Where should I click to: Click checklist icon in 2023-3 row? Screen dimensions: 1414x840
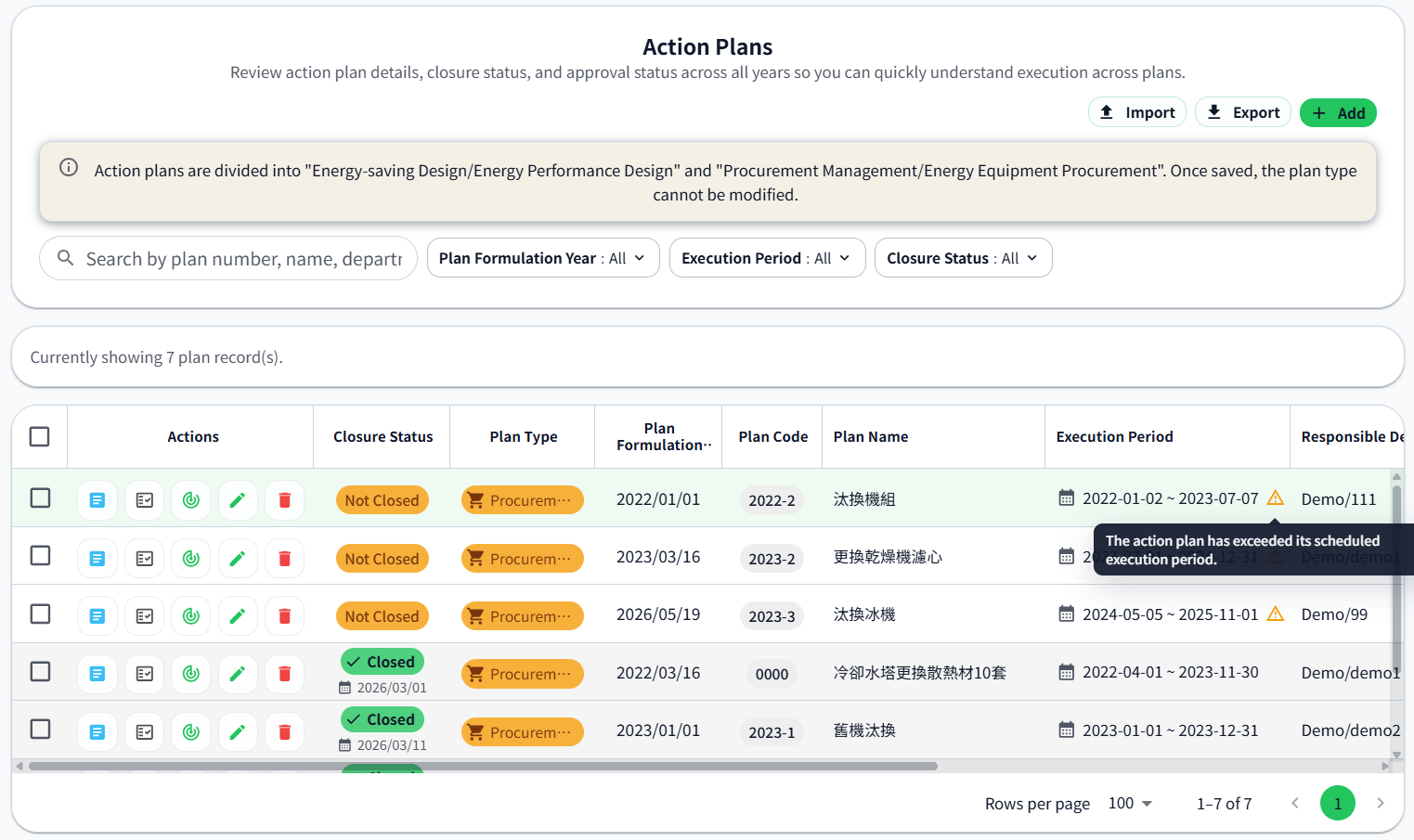click(145, 616)
